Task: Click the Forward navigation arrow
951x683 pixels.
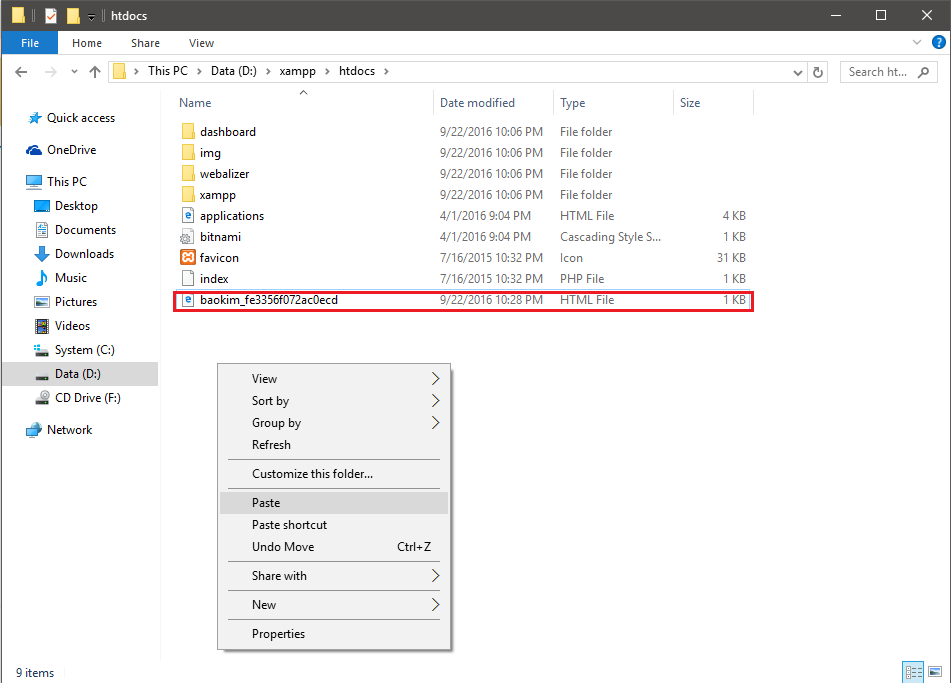Action: coord(51,72)
